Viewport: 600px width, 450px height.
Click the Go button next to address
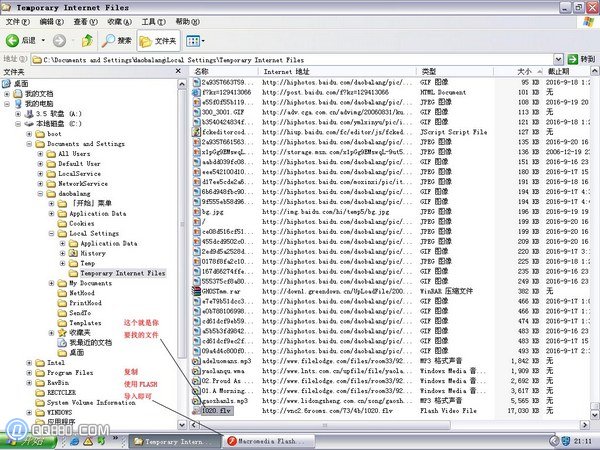(x=581, y=59)
